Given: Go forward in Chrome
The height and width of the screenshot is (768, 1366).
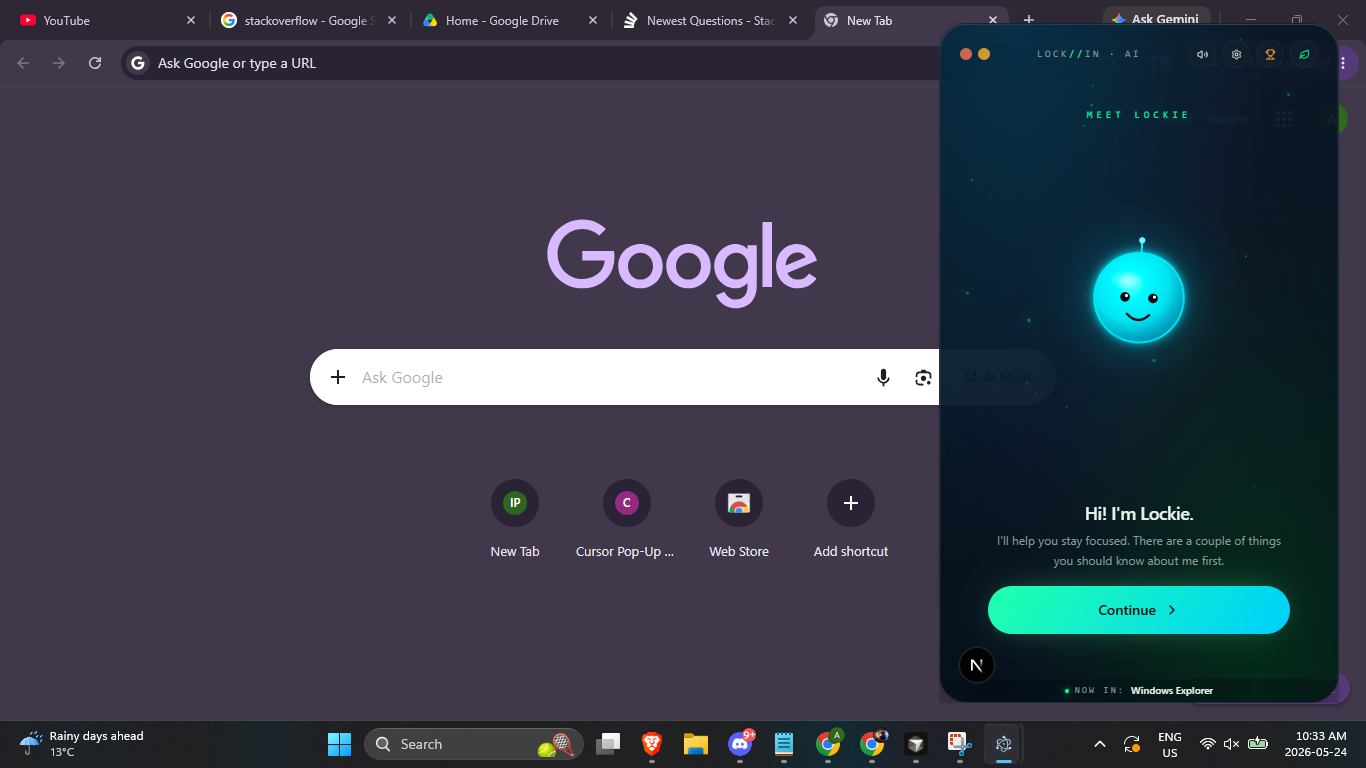Looking at the screenshot, I should 59,63.
